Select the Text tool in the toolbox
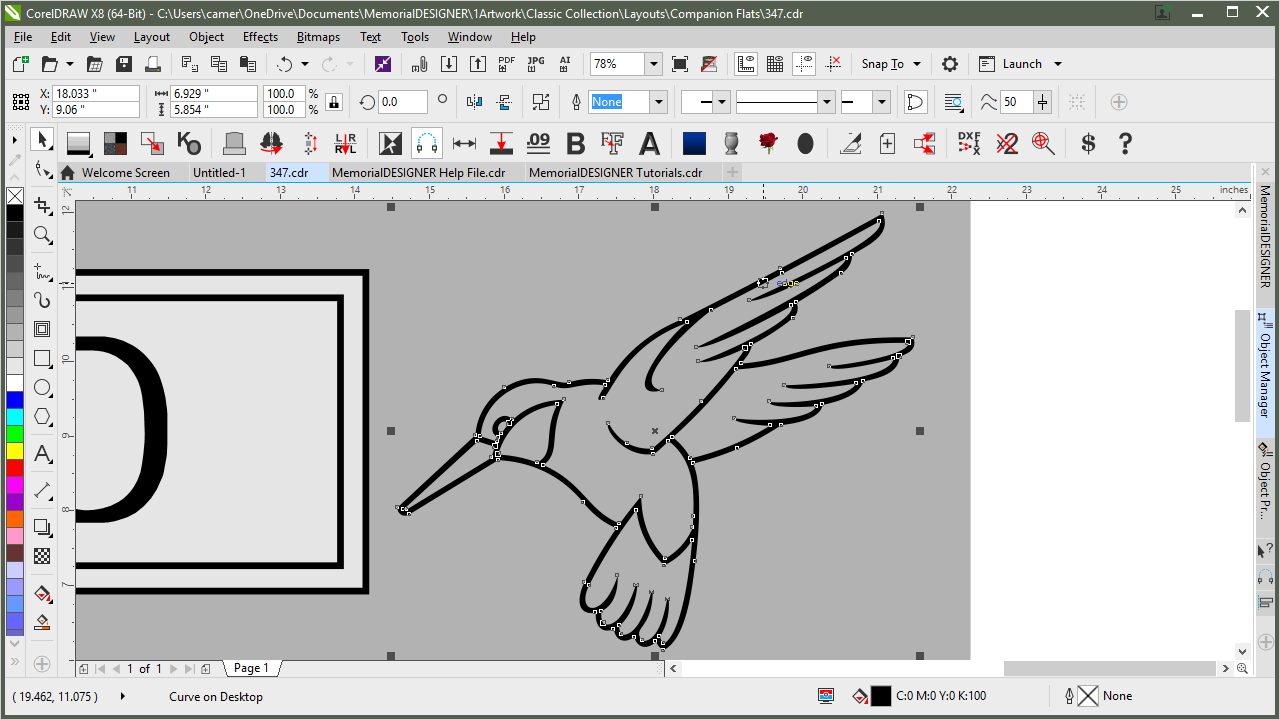 42,454
